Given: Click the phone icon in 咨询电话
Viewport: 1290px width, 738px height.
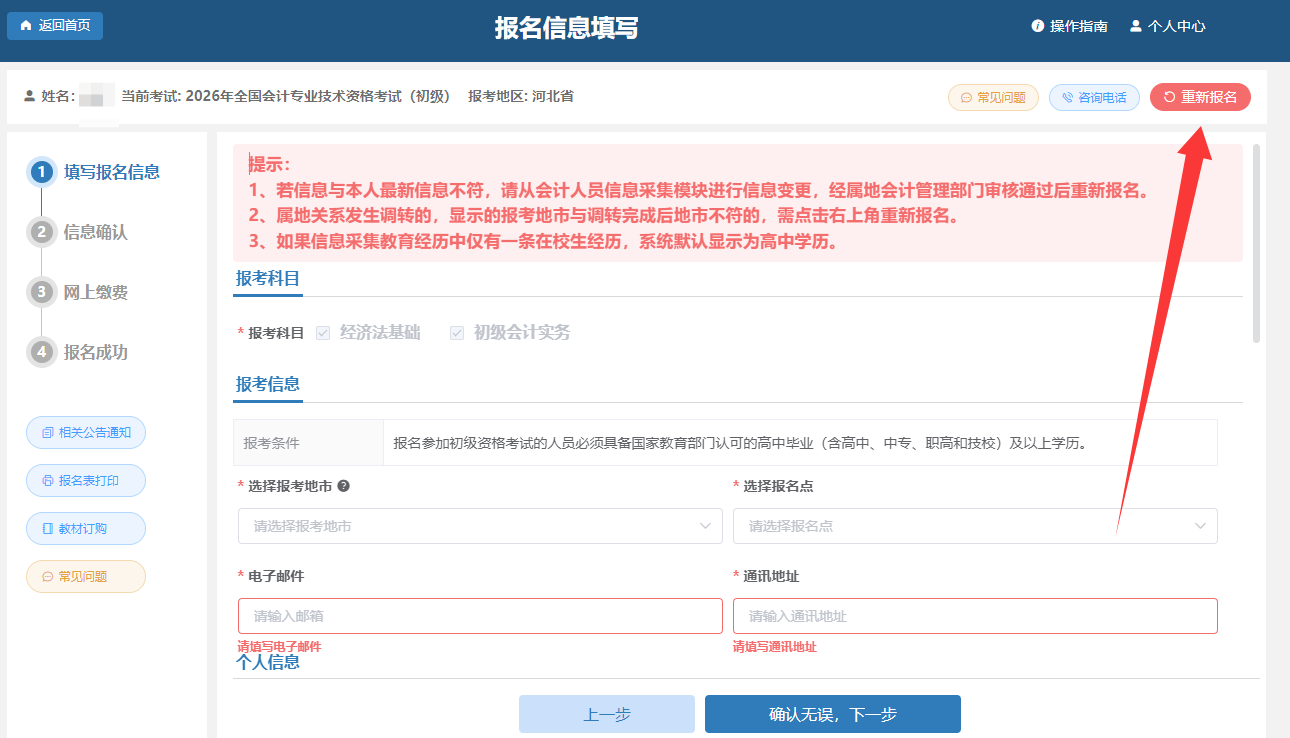Looking at the screenshot, I should pos(1067,98).
